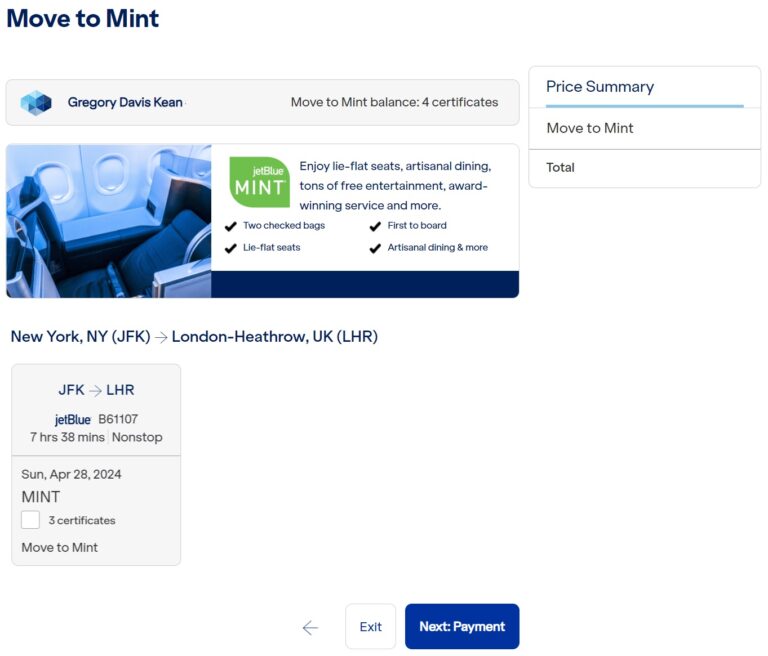The image size is (768, 656).
Task: Proceed with Next: Payment button
Action: click(x=462, y=627)
